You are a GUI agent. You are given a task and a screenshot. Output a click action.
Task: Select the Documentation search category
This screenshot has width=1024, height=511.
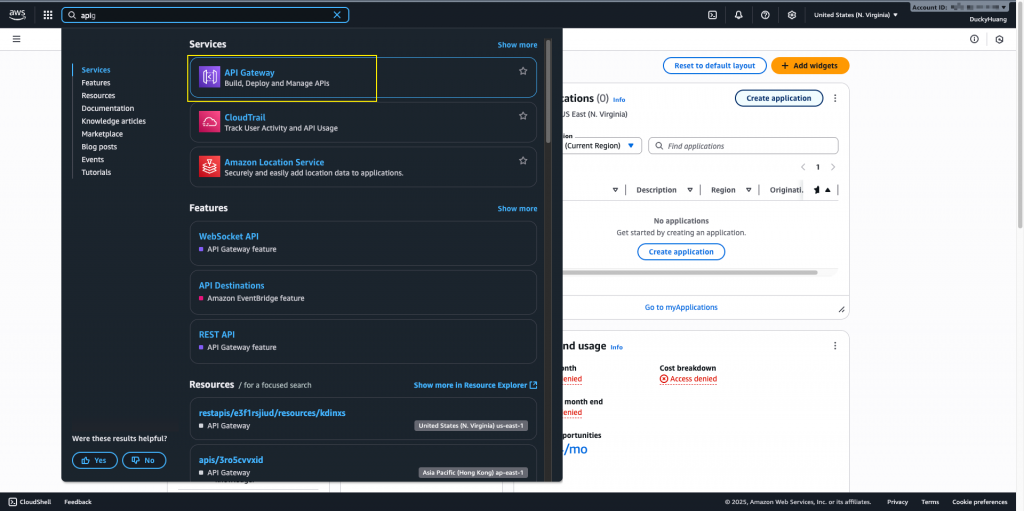coord(108,108)
